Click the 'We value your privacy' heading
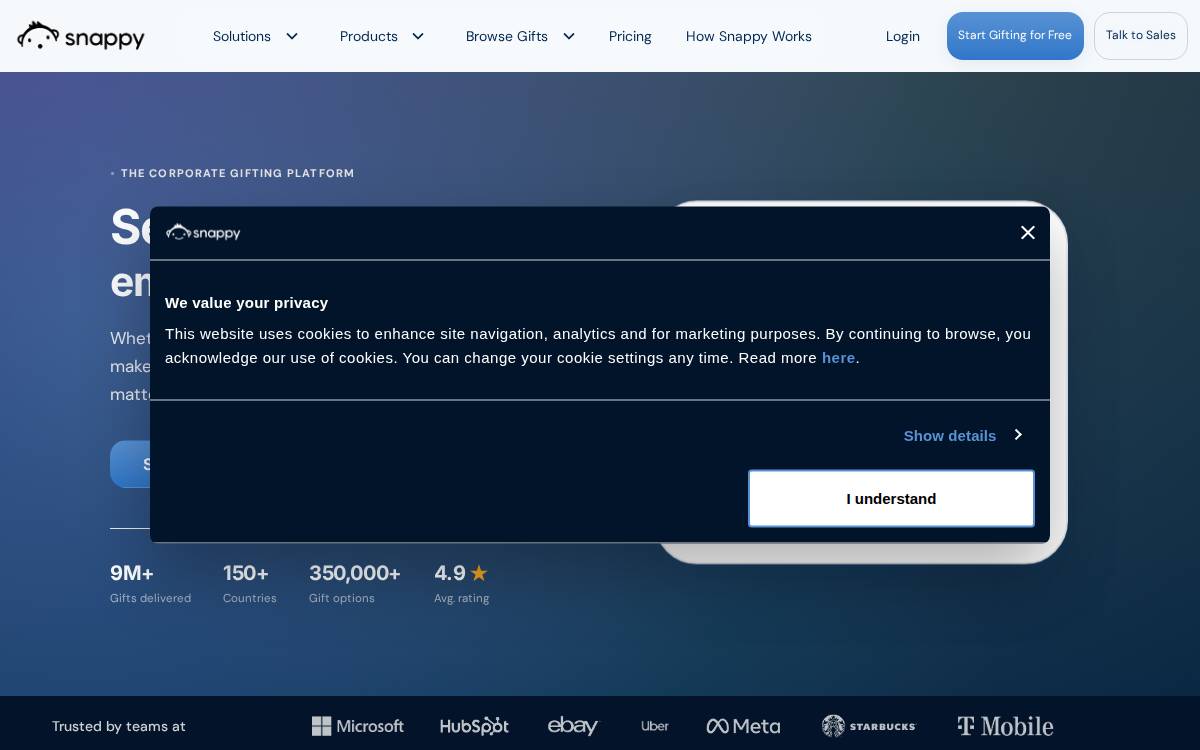The height and width of the screenshot is (750, 1200). [246, 302]
